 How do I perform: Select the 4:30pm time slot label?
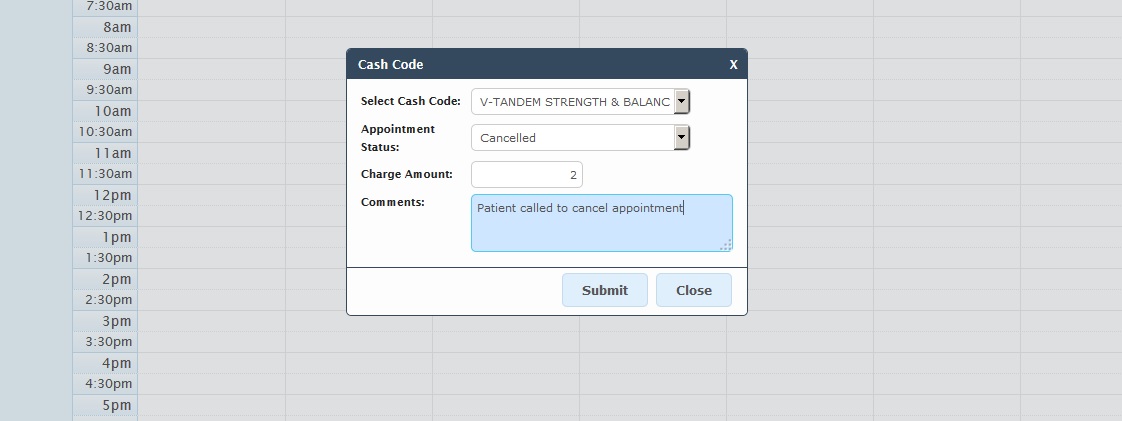pyautogui.click(x=108, y=384)
